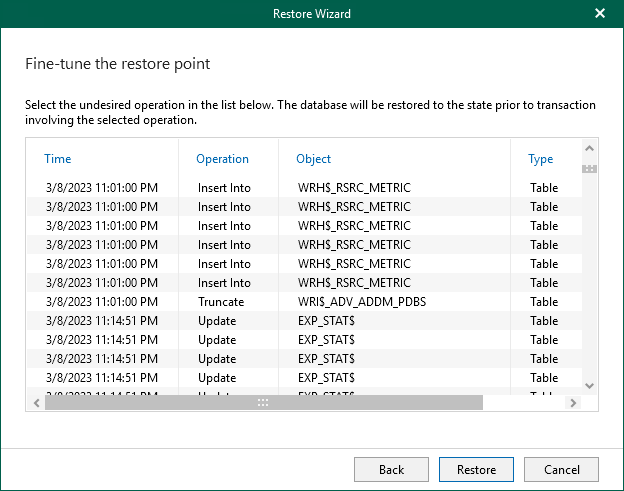Click the vertical scrollbar thumb
The width and height of the screenshot is (624, 491).
589,168
